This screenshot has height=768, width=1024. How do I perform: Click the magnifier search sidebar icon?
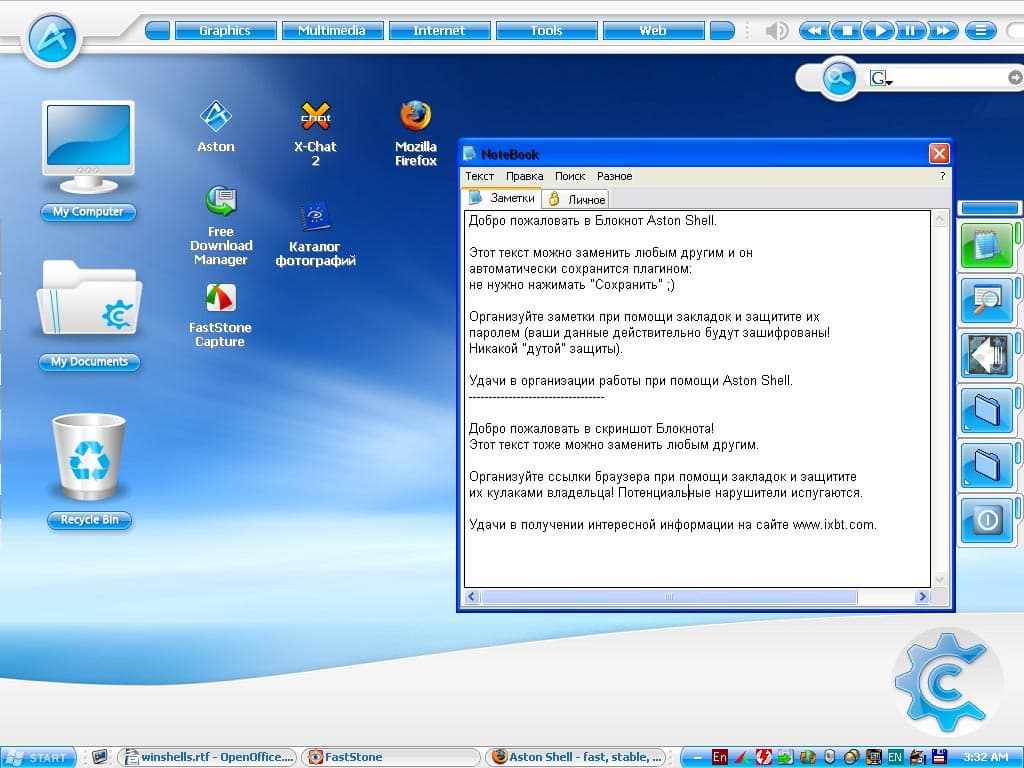click(x=987, y=300)
